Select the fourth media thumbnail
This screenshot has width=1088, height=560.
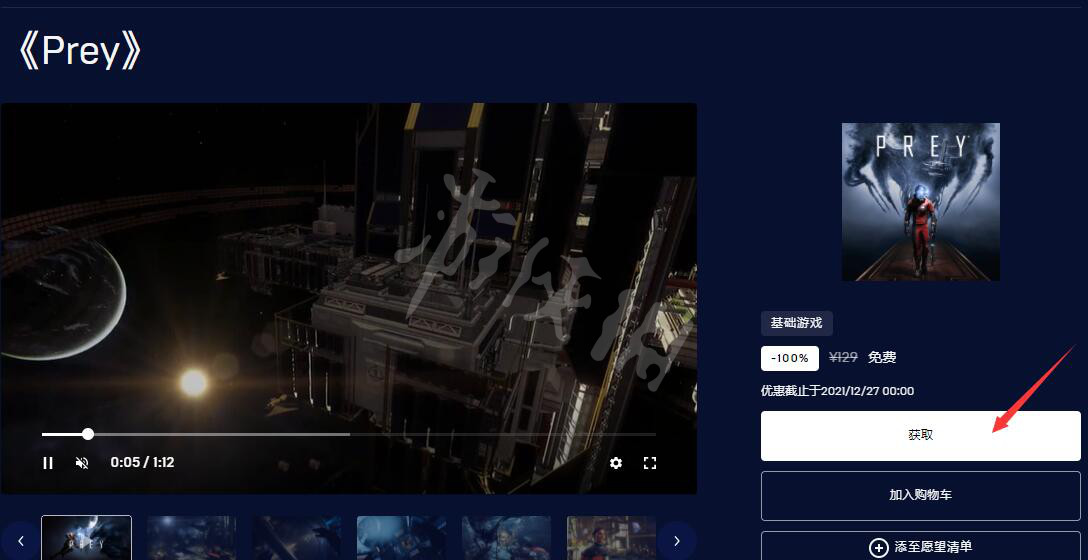point(402,538)
